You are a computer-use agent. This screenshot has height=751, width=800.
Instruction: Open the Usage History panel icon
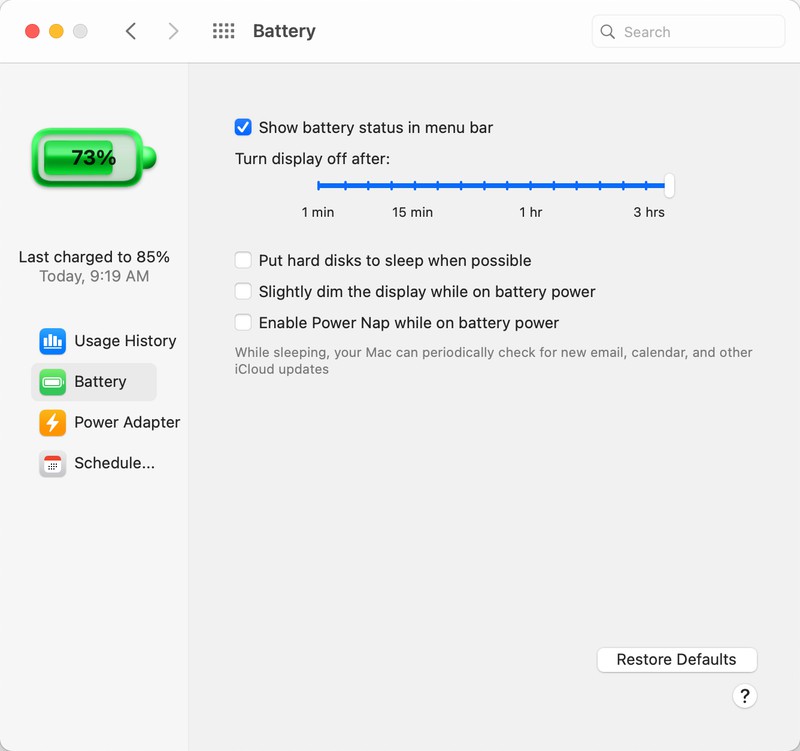click(55, 341)
